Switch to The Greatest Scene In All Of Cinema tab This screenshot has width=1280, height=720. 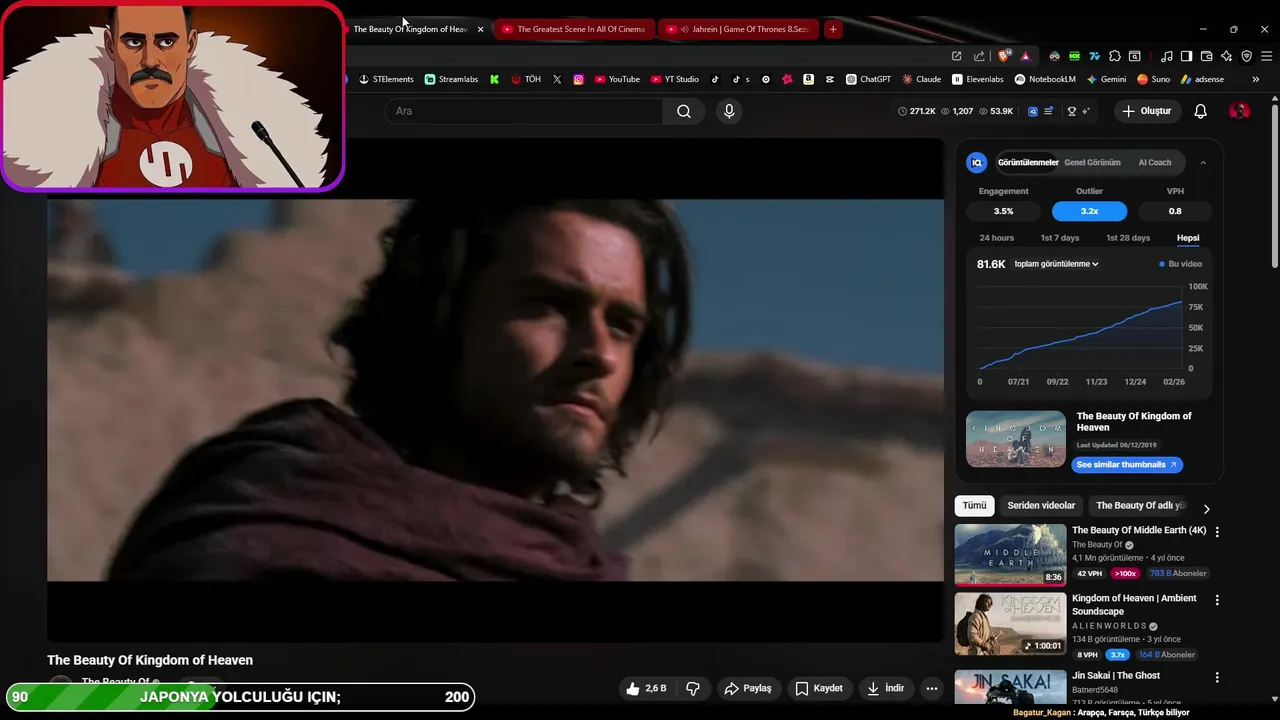[573, 29]
